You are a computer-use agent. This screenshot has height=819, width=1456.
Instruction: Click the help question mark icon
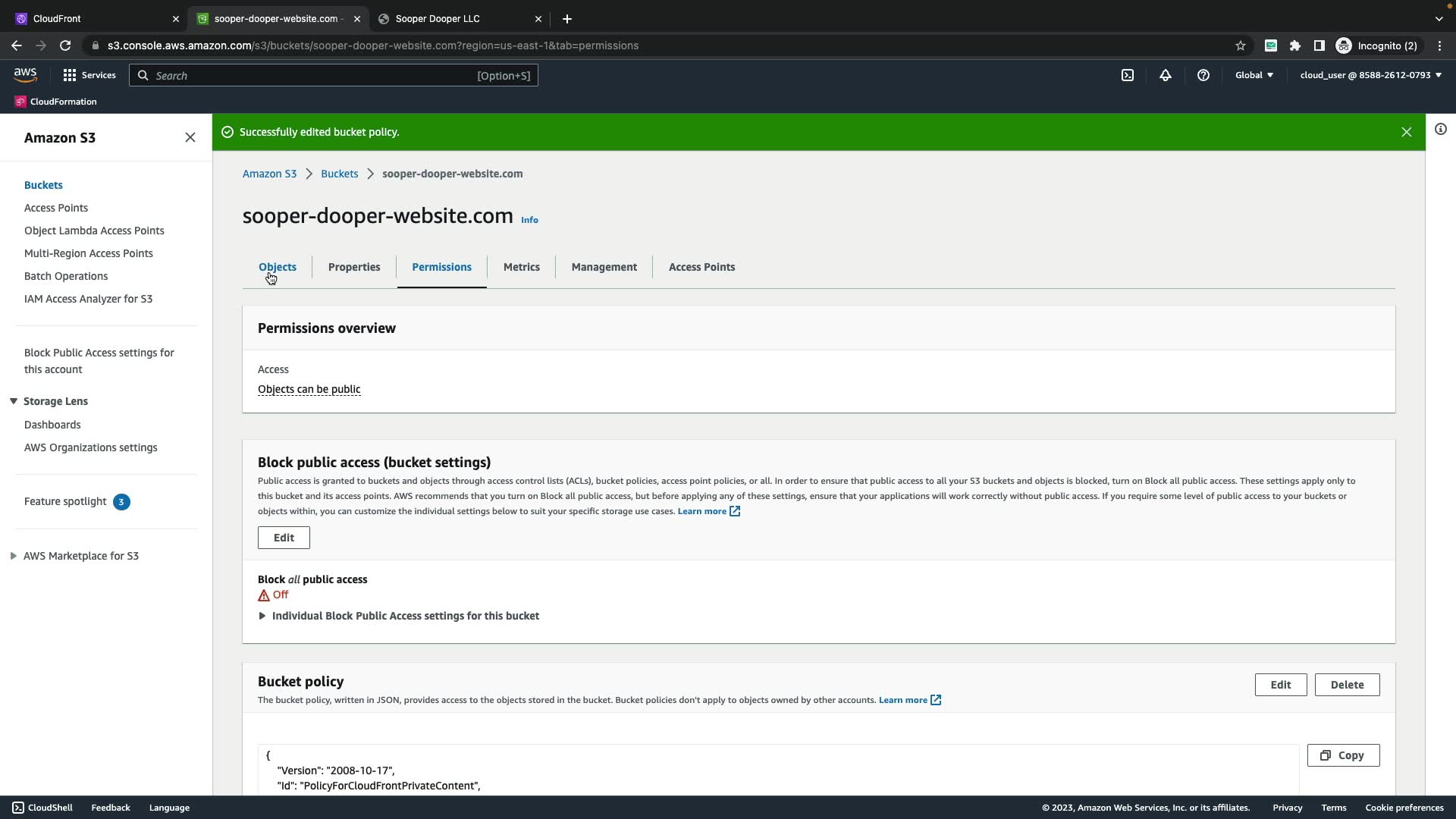(1203, 75)
